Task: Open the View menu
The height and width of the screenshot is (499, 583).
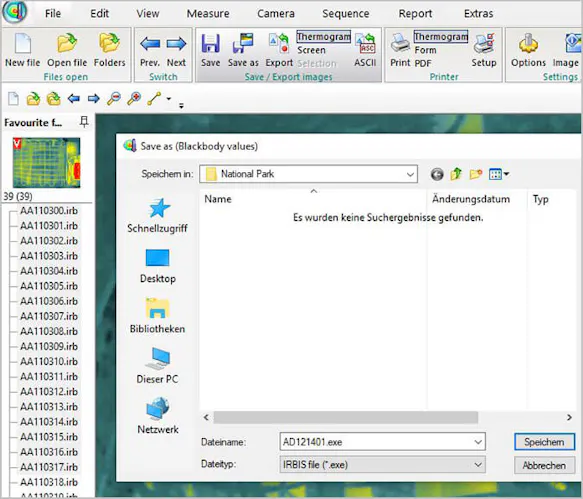Action: (148, 14)
